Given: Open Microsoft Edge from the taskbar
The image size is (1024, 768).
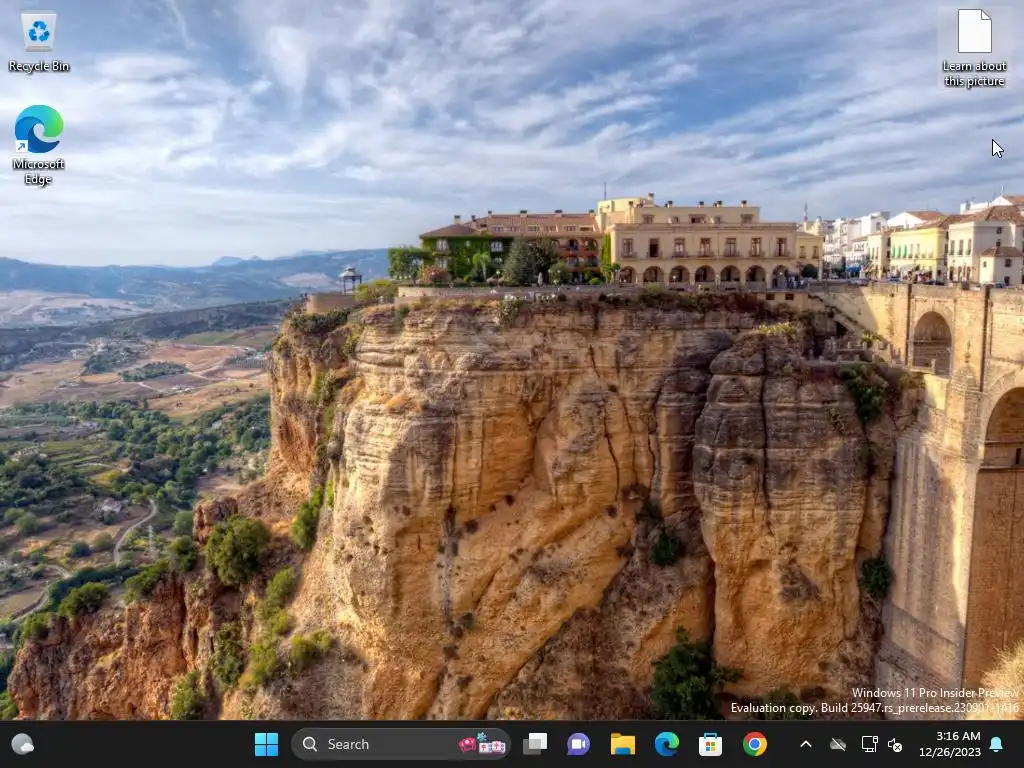Looking at the screenshot, I should (x=666, y=744).
